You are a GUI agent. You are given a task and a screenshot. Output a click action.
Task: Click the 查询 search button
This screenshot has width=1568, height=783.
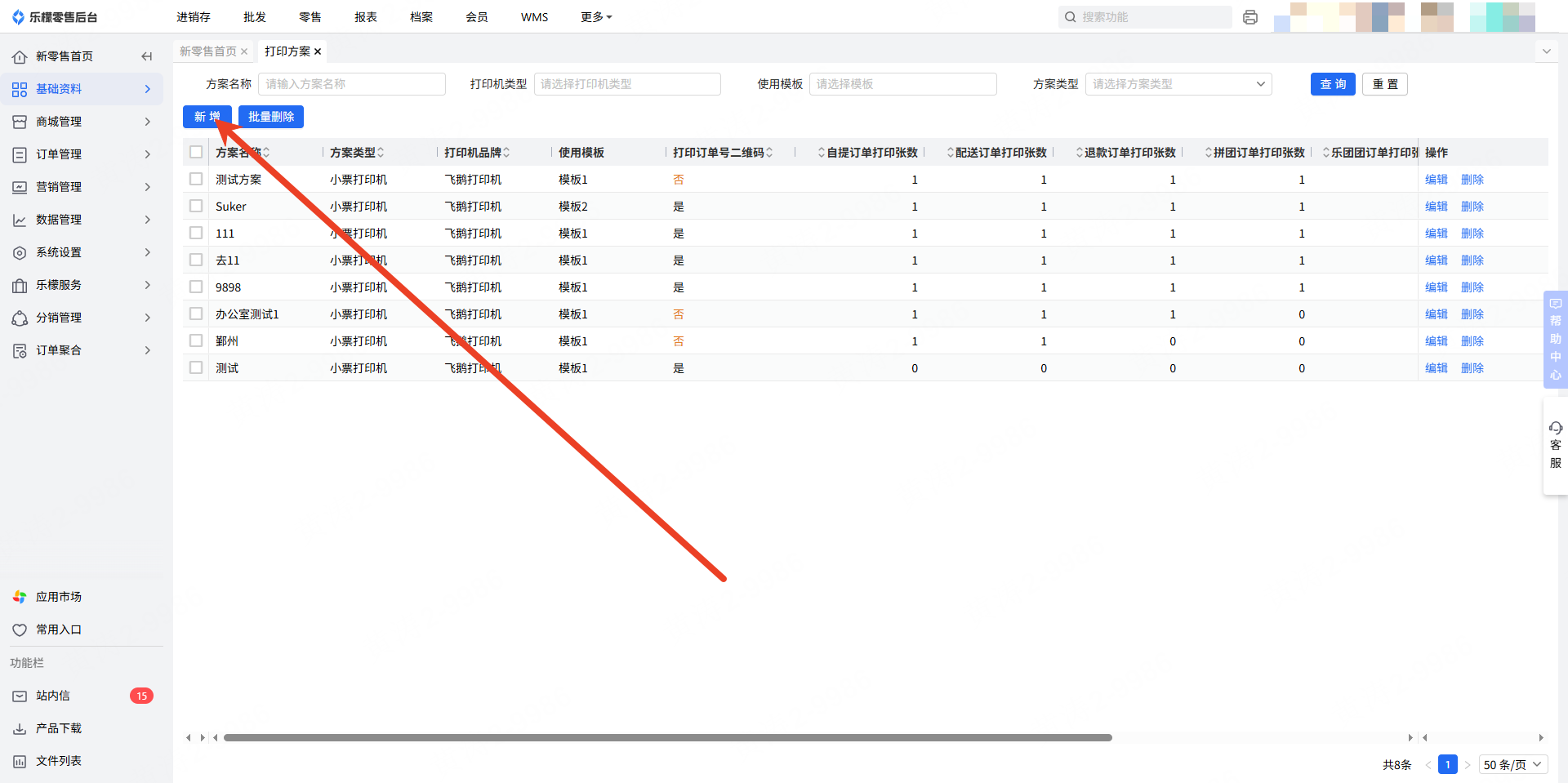pos(1333,84)
